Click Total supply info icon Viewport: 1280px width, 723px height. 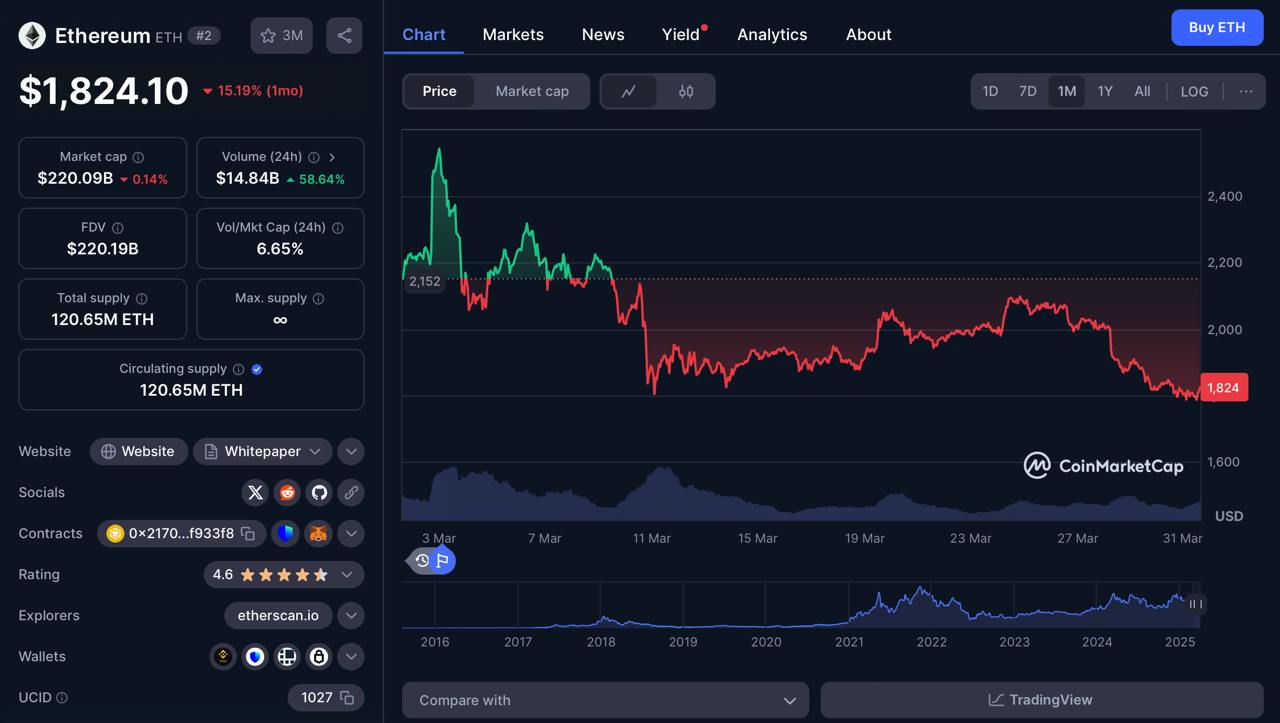(141, 299)
